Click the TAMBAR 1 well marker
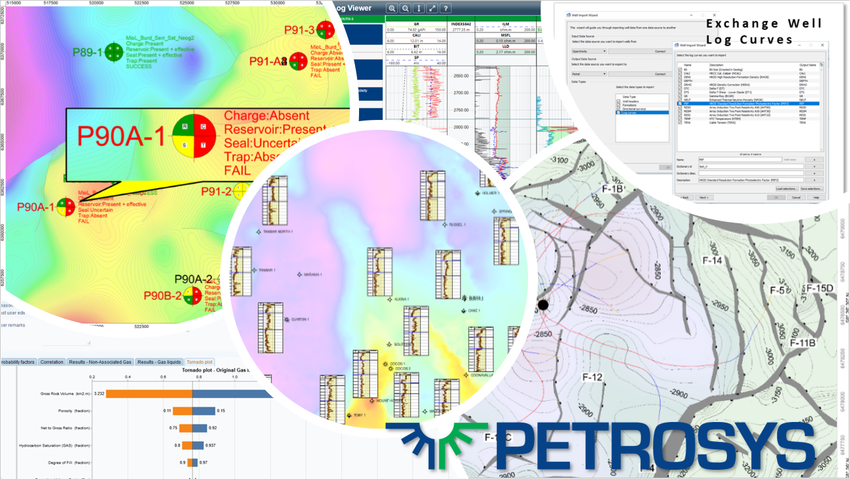The height and width of the screenshot is (479, 850). click(254, 270)
